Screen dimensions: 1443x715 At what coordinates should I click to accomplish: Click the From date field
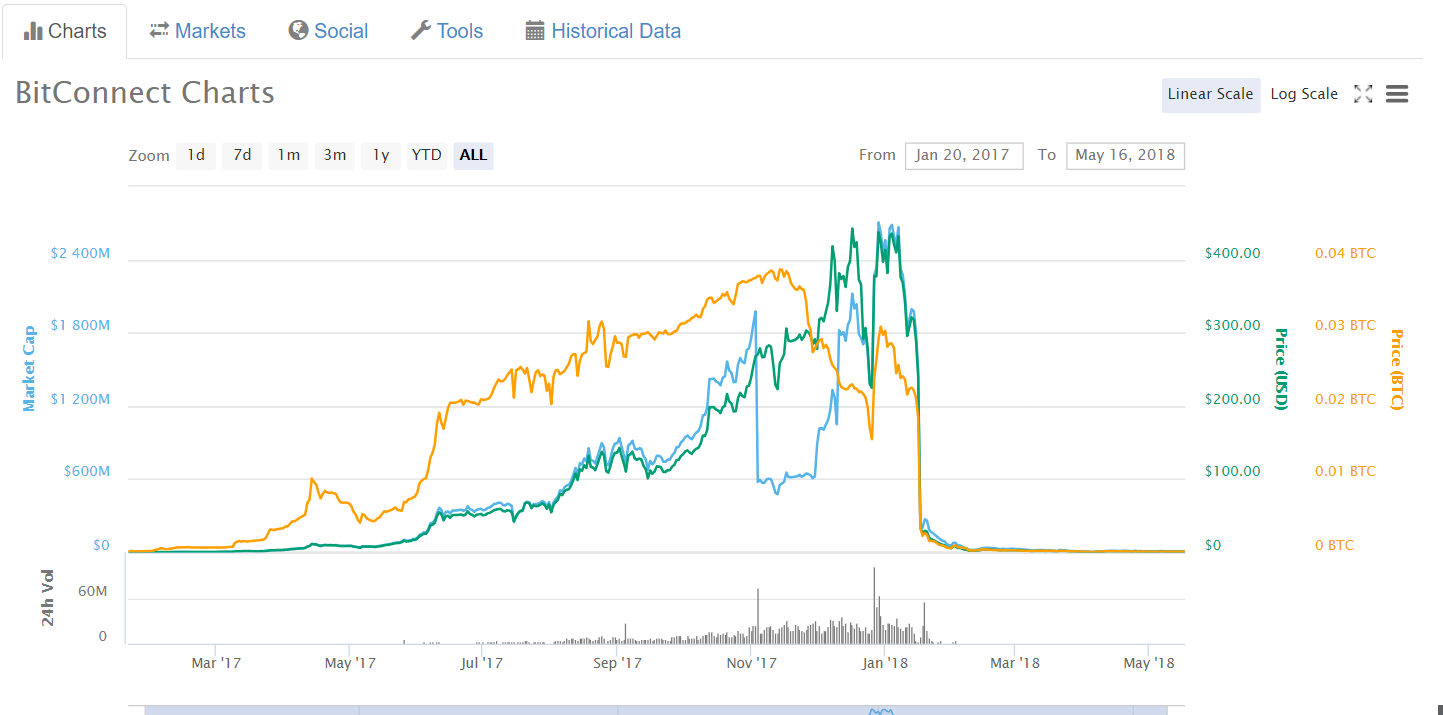point(964,155)
